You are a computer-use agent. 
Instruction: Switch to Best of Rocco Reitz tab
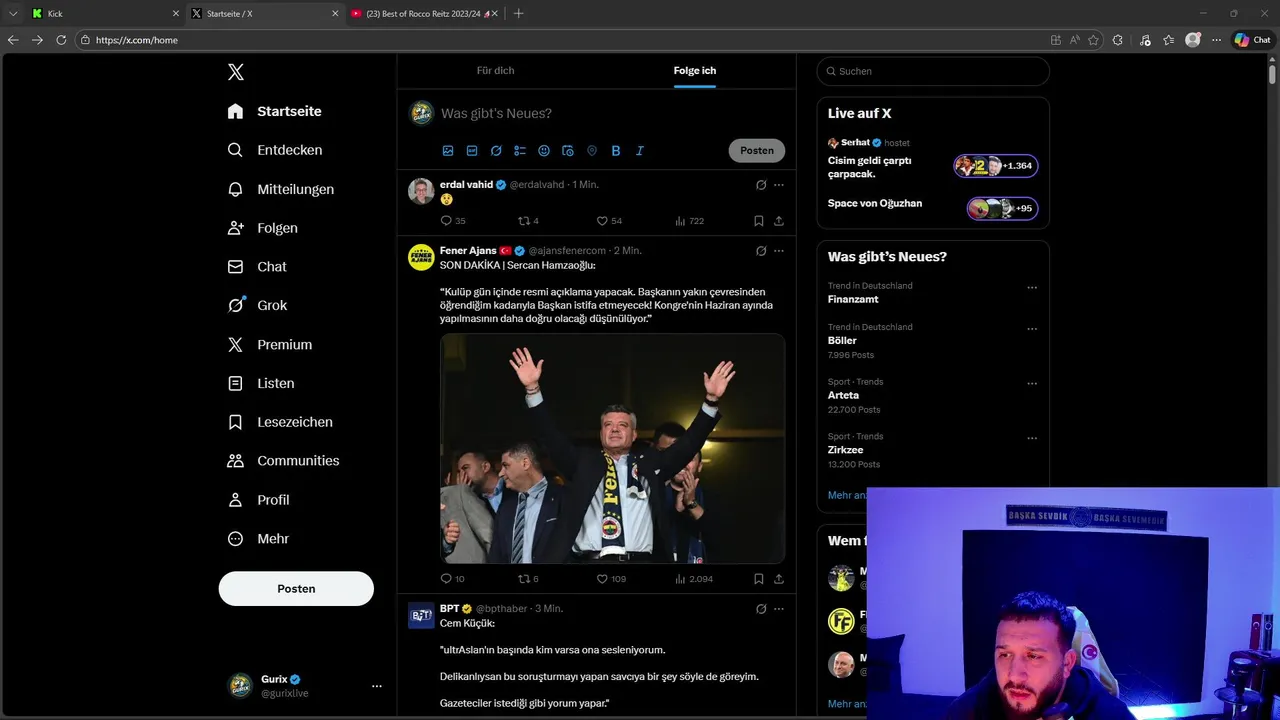click(x=425, y=14)
